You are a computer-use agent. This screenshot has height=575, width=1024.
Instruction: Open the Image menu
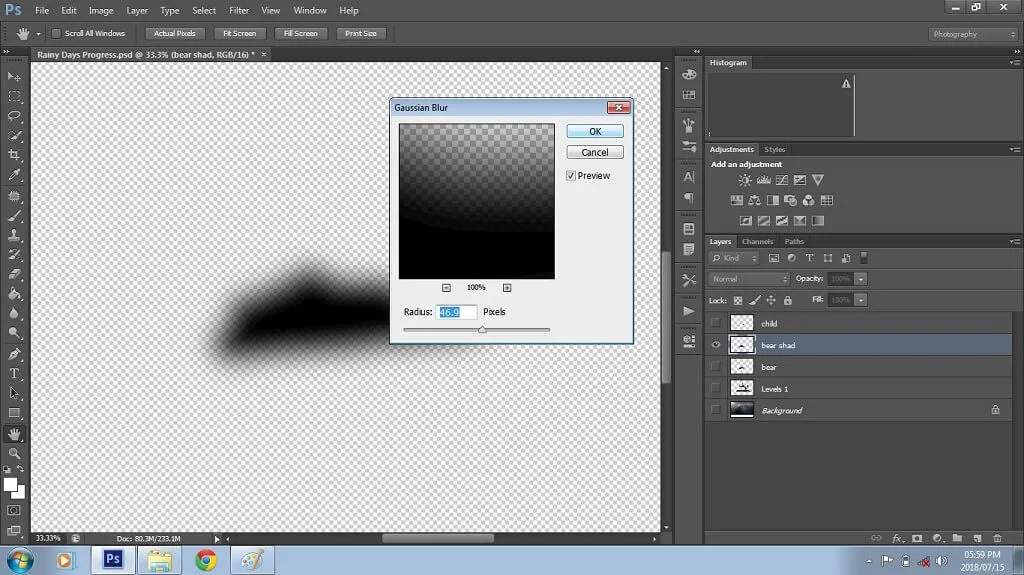[x=101, y=10]
